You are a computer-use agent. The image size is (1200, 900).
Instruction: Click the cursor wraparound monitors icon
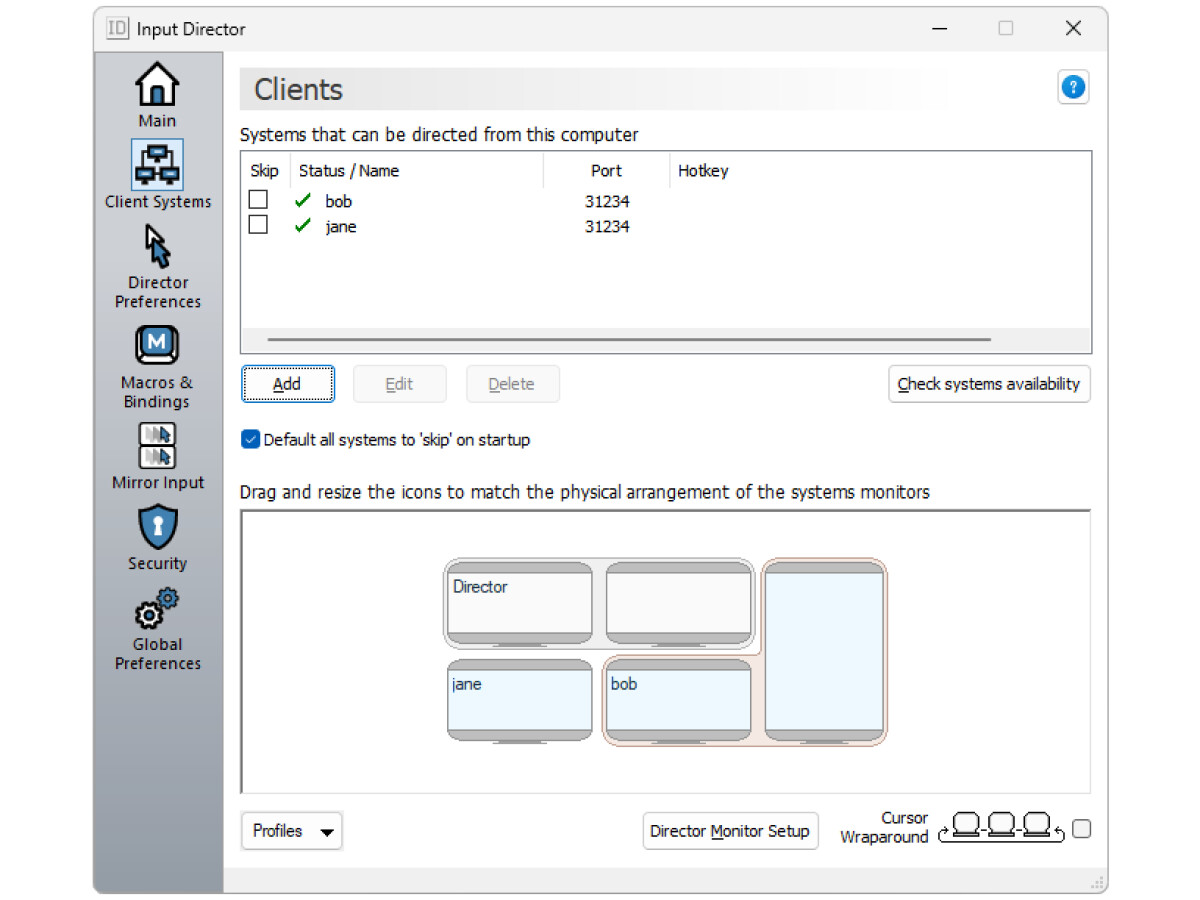click(x=1001, y=828)
